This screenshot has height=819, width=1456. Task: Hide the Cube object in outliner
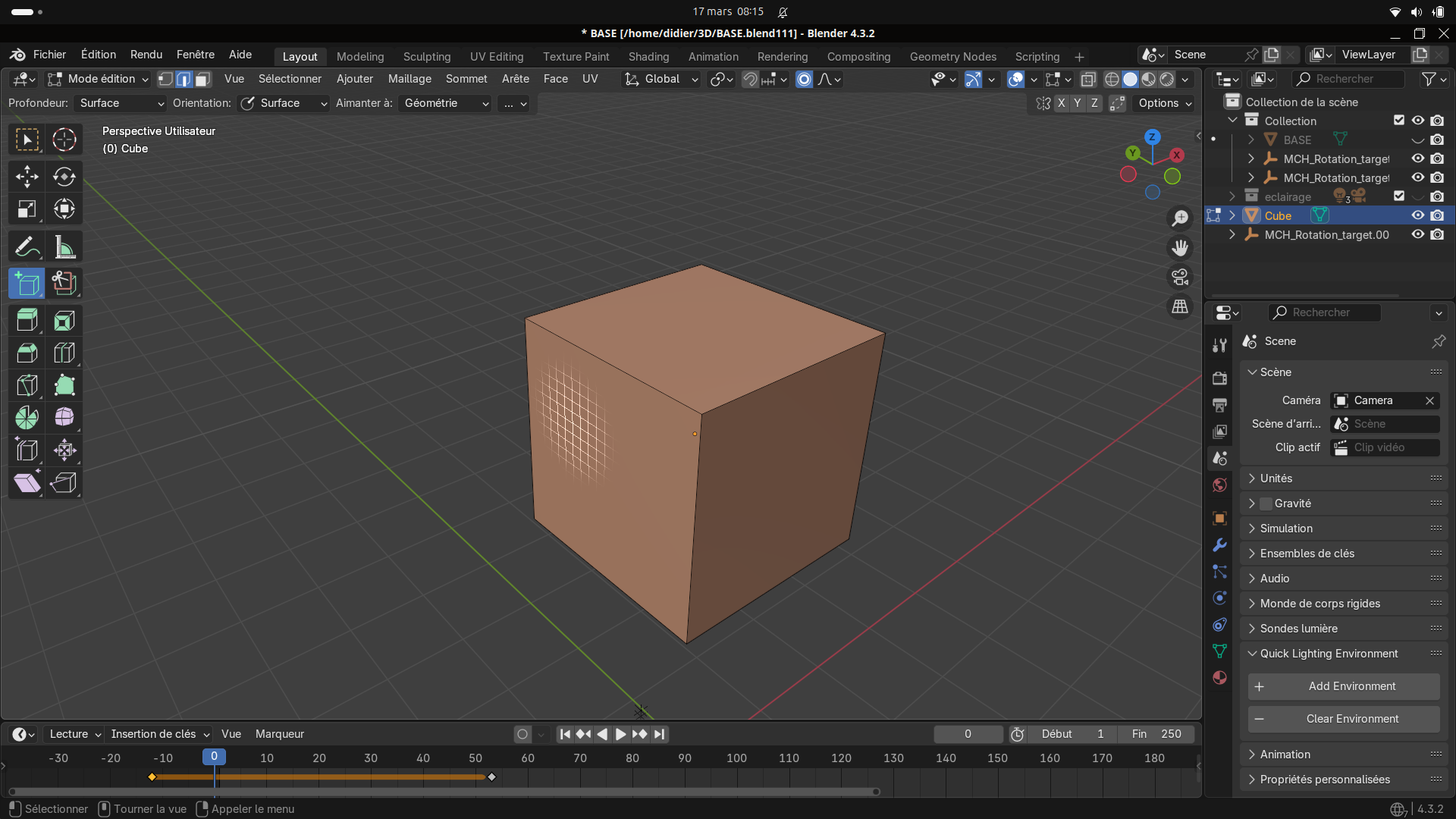(1417, 215)
